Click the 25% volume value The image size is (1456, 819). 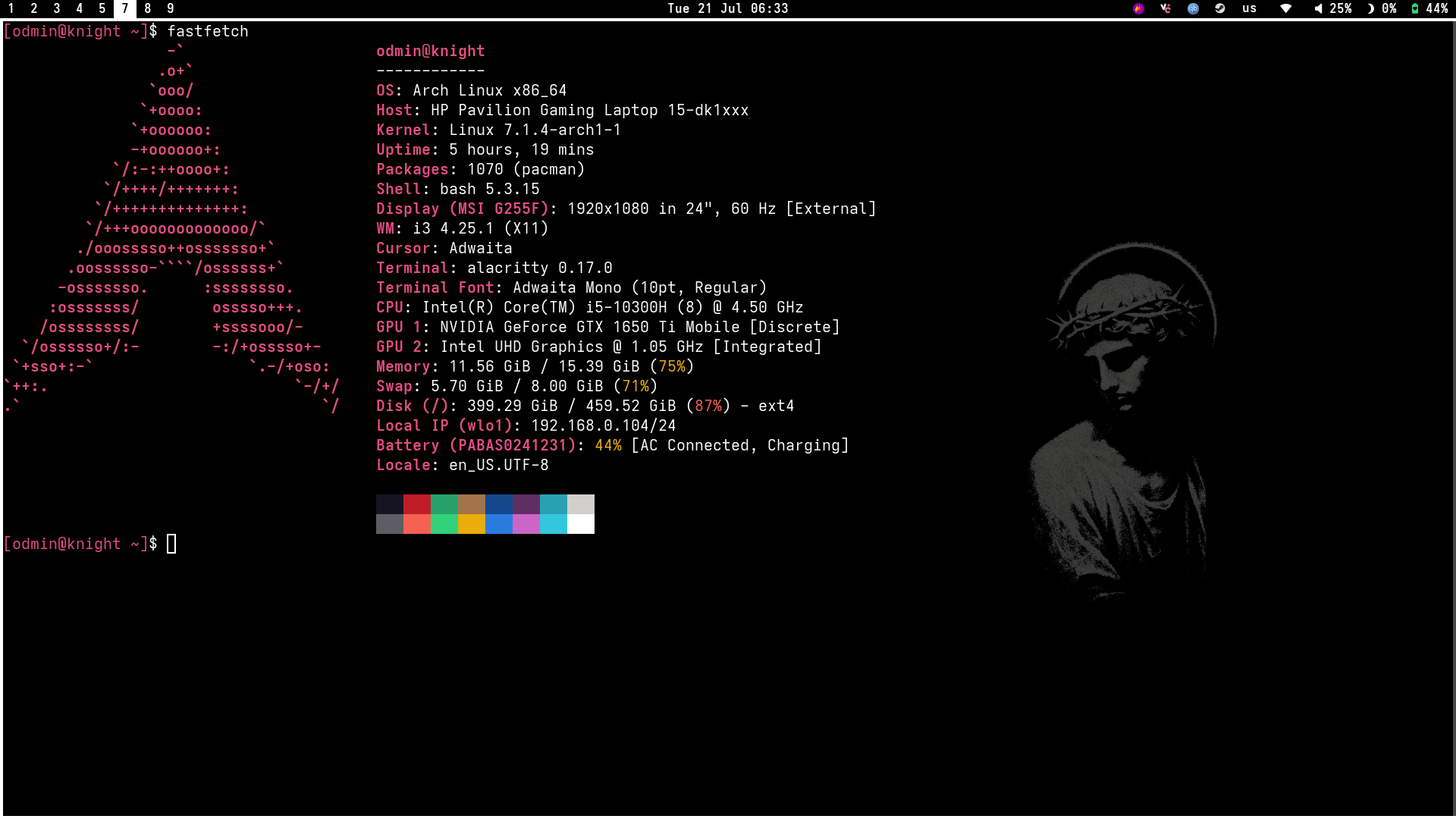tap(1341, 8)
